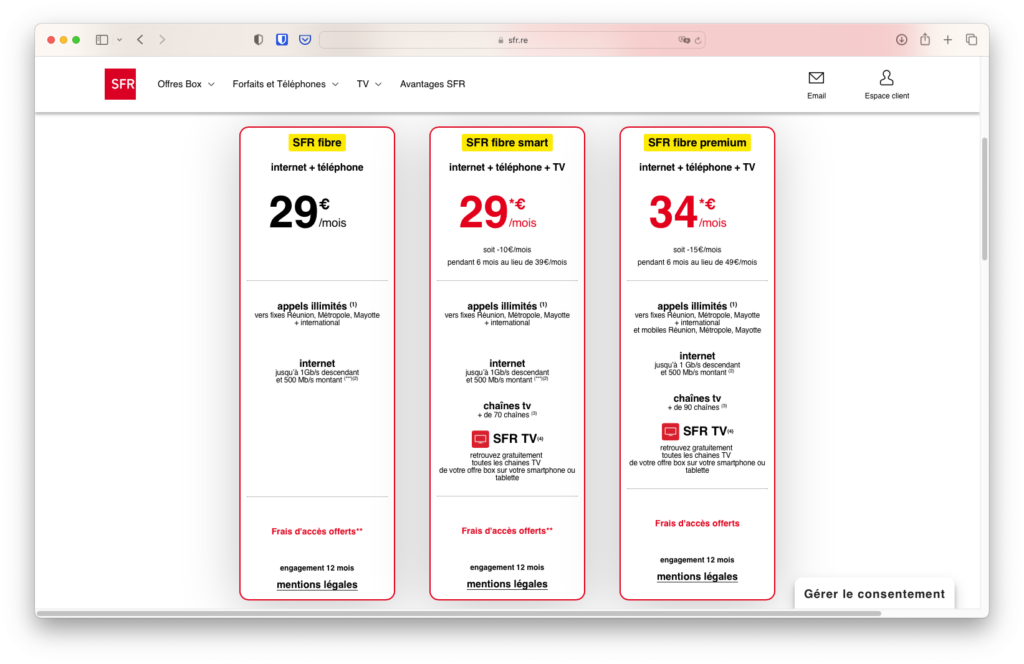1024x664 pixels.
Task: Open the Safari downloads icon
Action: pyautogui.click(x=901, y=40)
